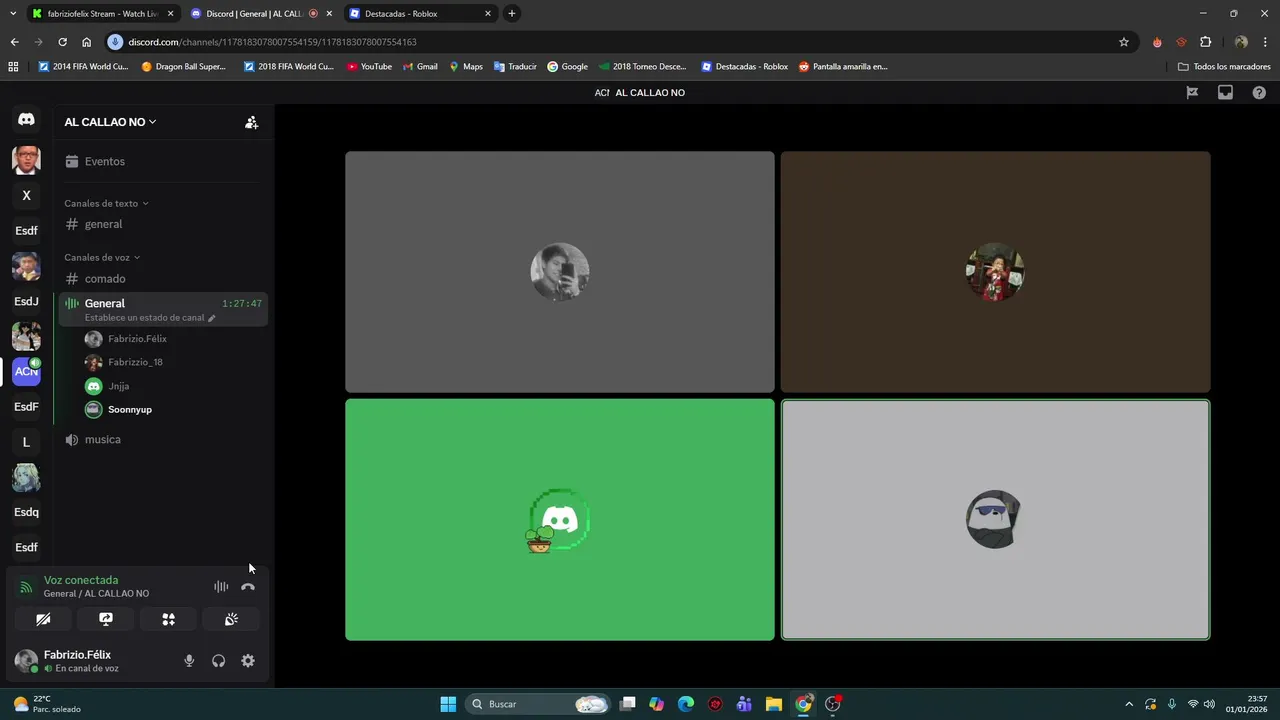Show hidden system tray icons

(x=1129, y=704)
